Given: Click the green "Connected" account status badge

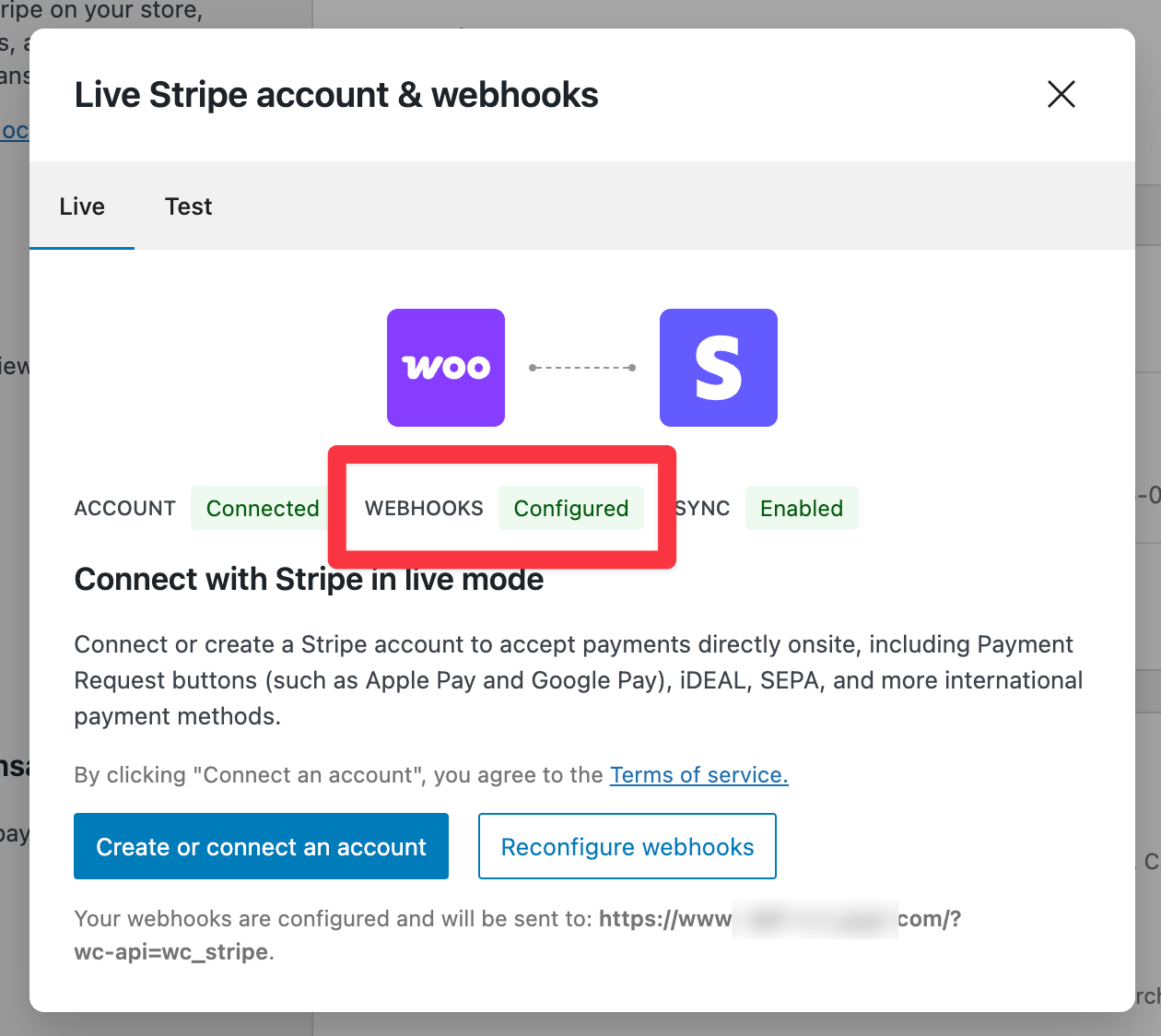Looking at the screenshot, I should [262, 508].
